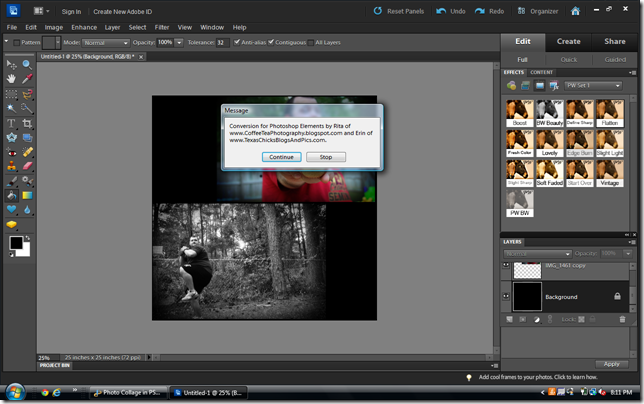Open the Enhance menu
Viewport: 644px width, 404px height.
(83, 27)
